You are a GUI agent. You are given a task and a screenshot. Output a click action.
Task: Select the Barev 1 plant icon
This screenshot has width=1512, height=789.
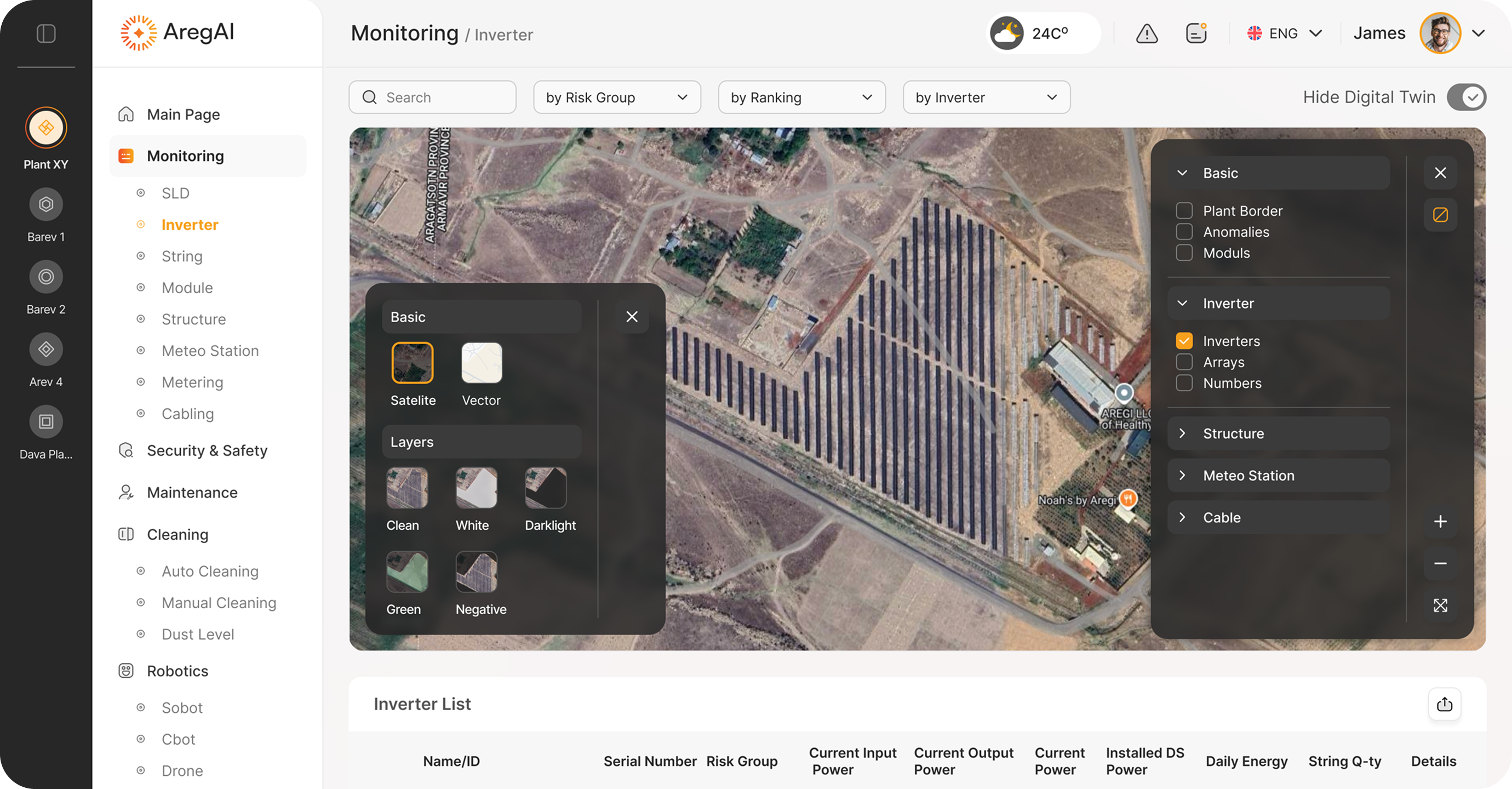(46, 204)
